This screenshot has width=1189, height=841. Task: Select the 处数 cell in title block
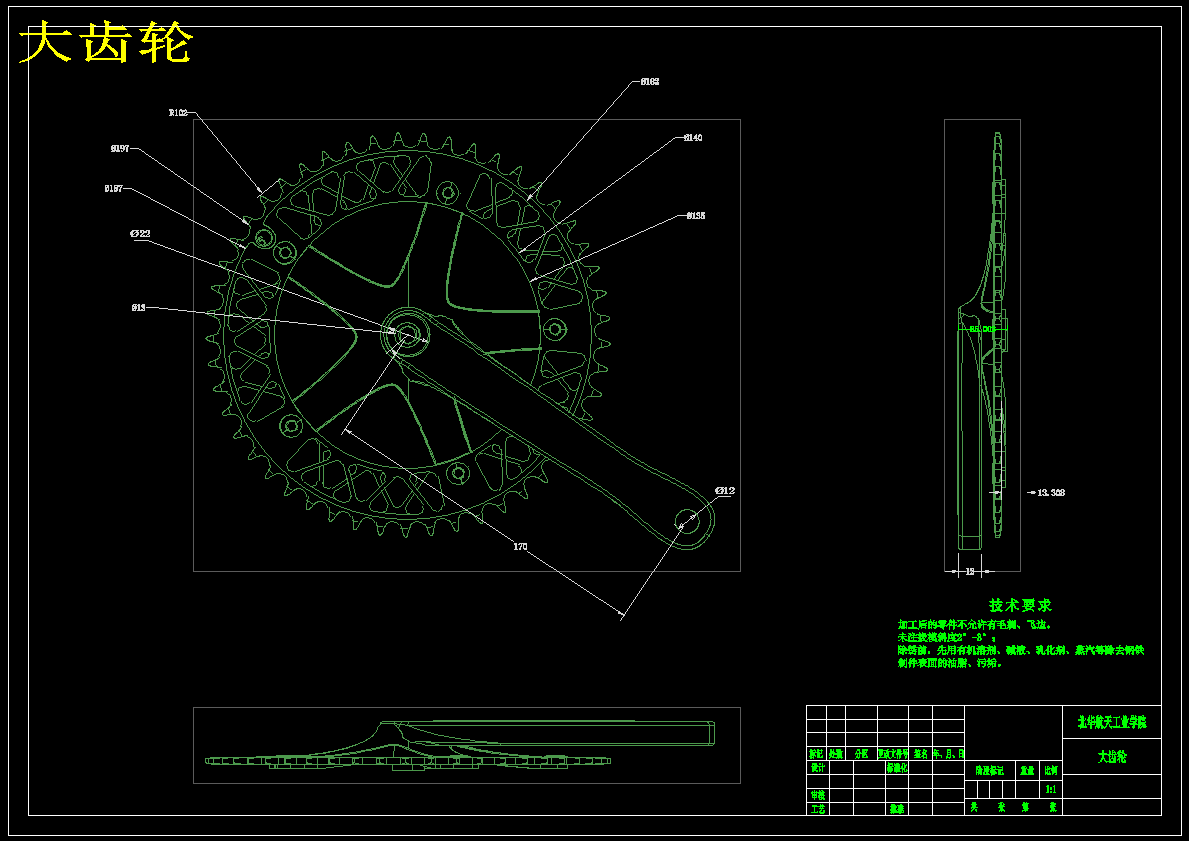(x=836, y=754)
